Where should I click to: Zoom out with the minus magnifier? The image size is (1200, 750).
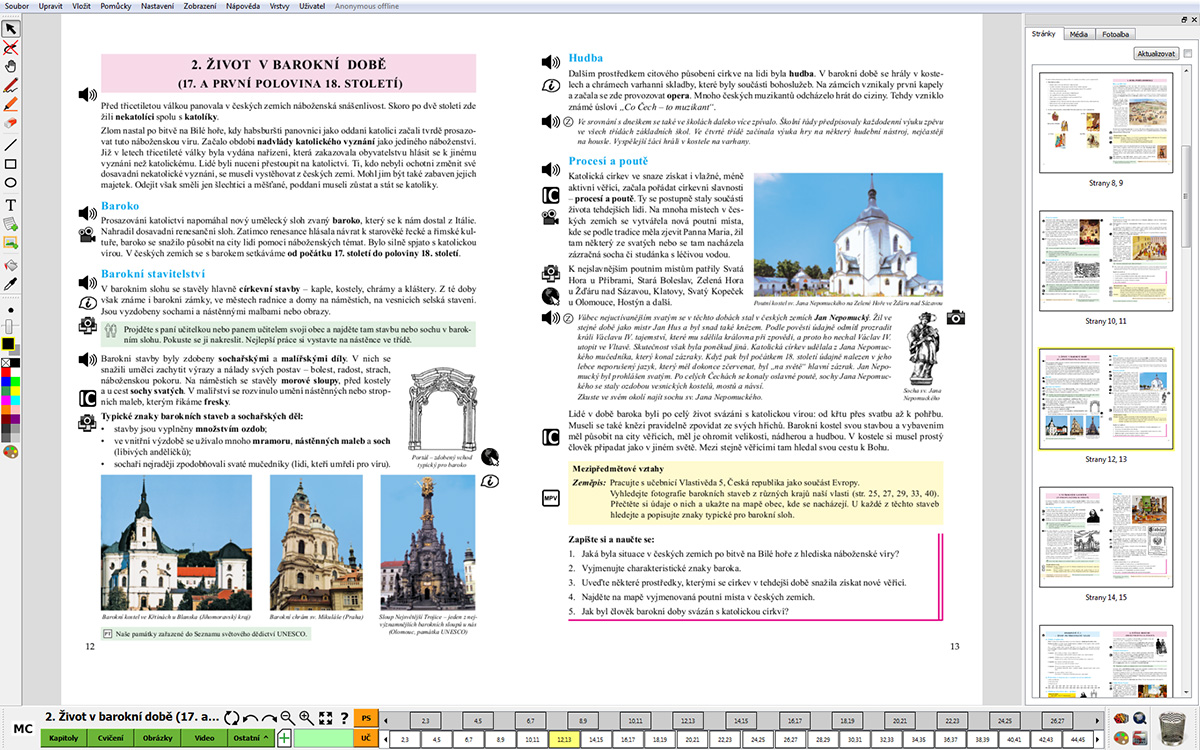pos(288,717)
